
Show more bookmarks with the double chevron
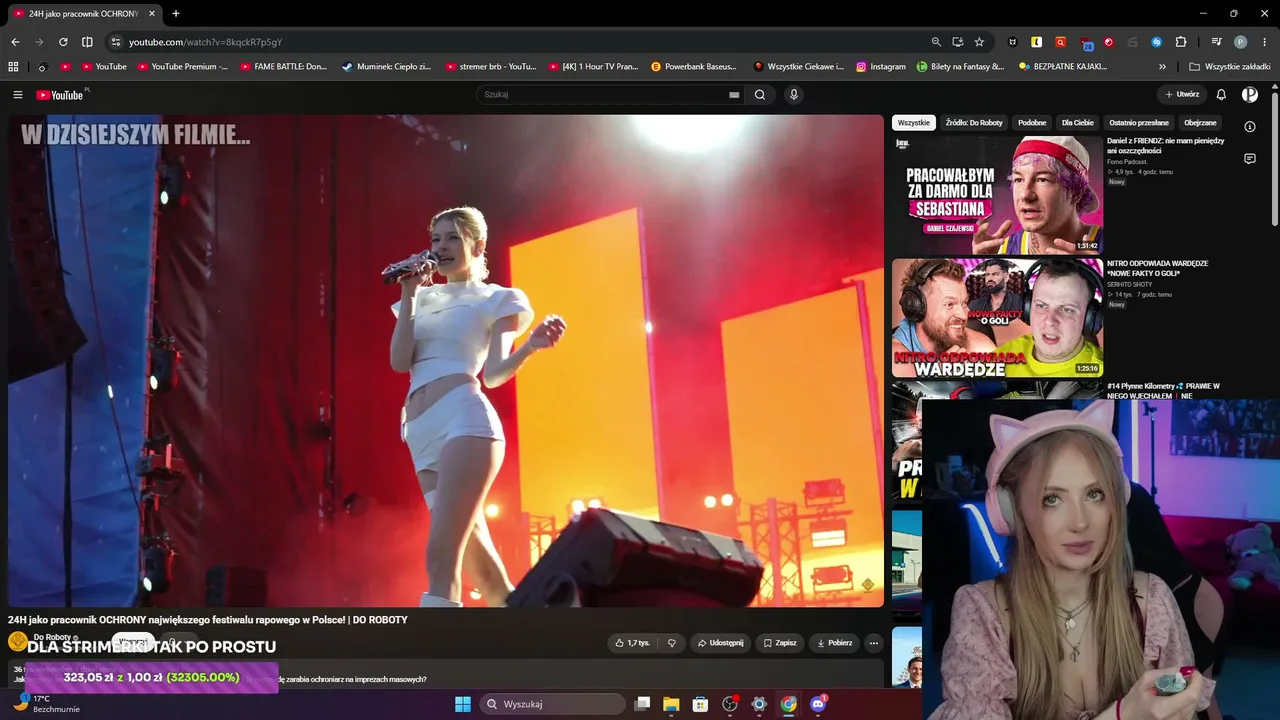pos(1162,67)
